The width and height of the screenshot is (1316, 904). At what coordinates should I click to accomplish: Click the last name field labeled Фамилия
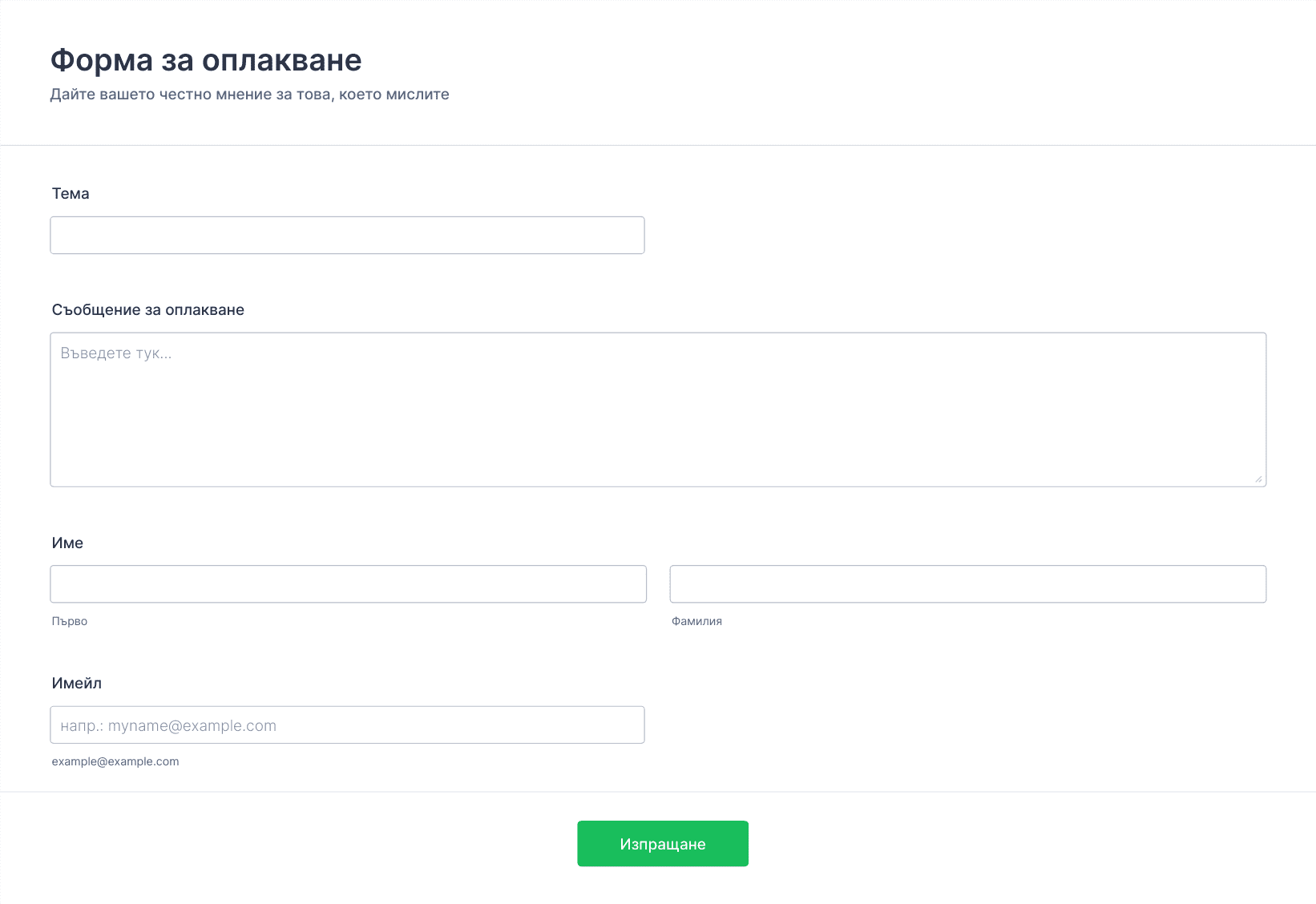pyautogui.click(x=967, y=584)
